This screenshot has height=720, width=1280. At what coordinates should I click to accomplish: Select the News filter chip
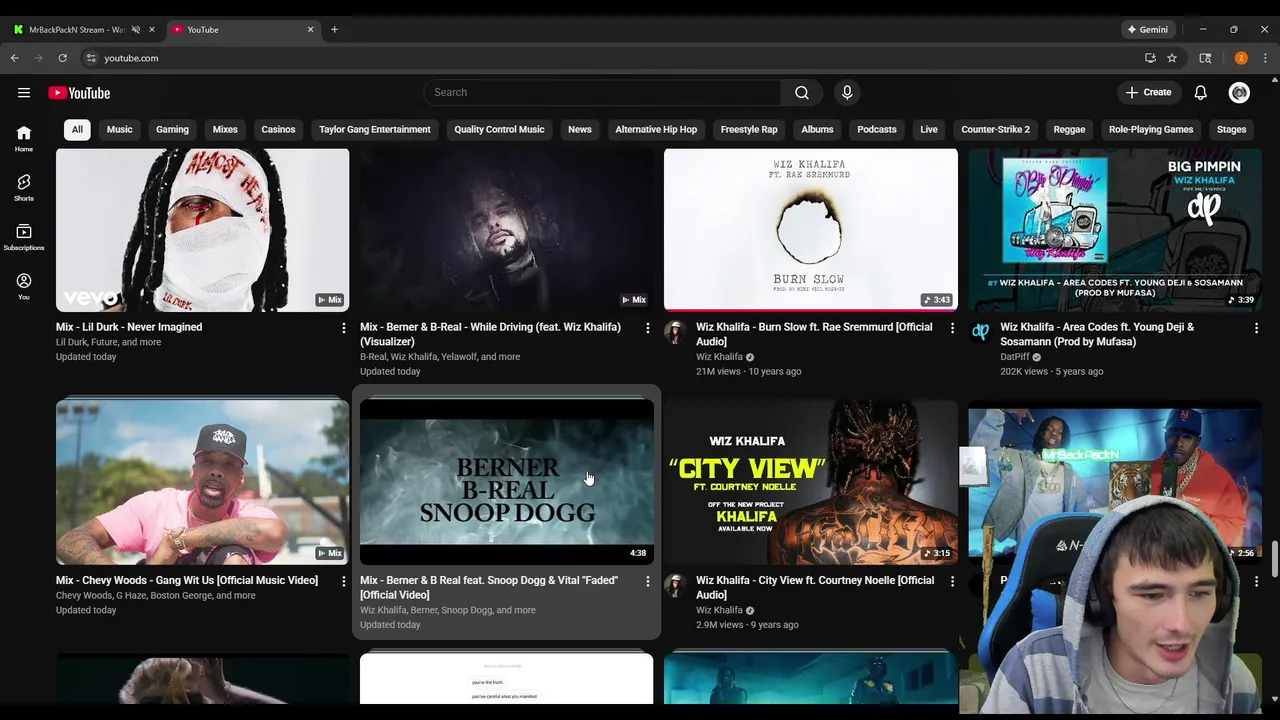click(x=580, y=129)
